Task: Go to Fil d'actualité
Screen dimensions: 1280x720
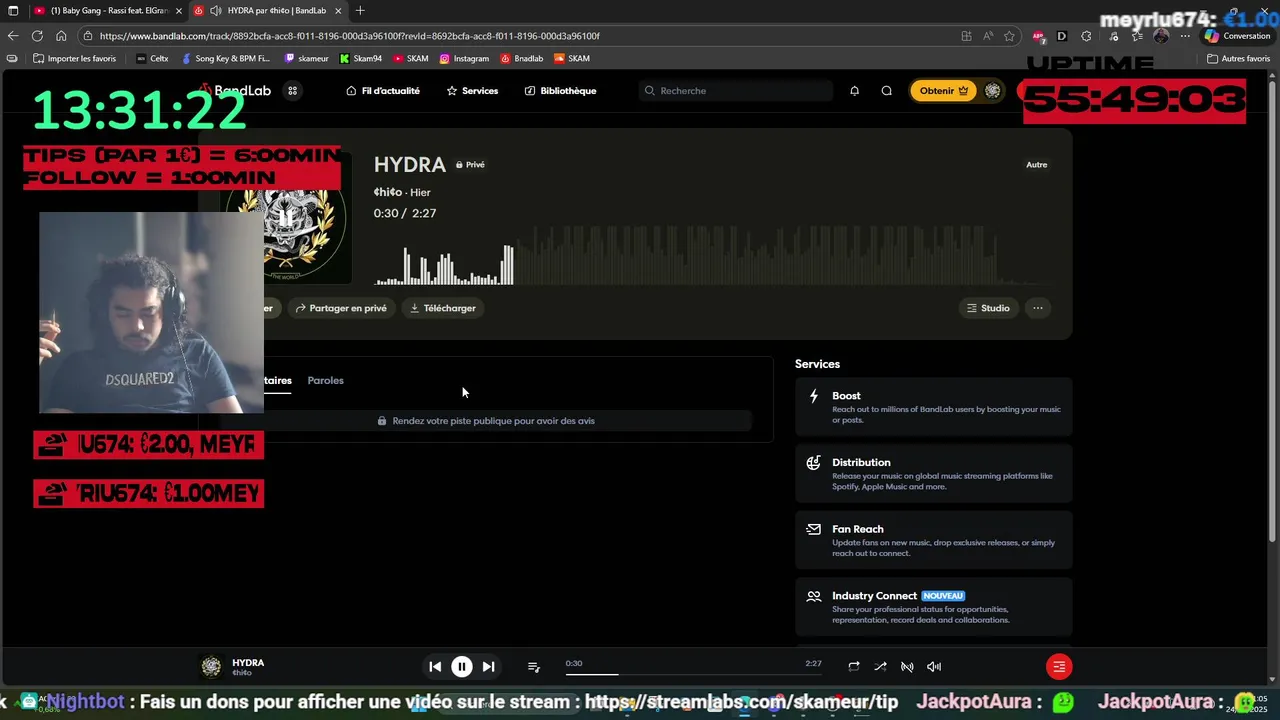Action: (x=383, y=91)
